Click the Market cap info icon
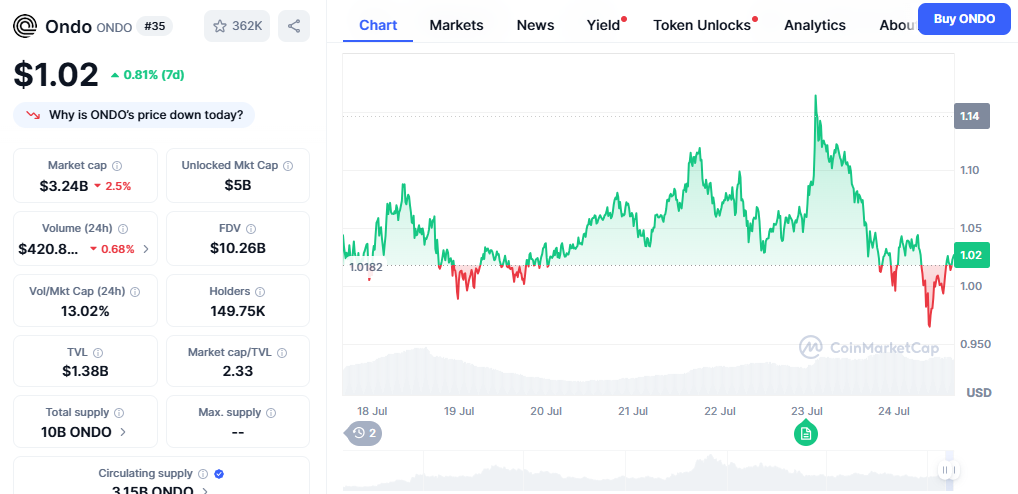Screen dimensions: 1018x494 (117, 166)
